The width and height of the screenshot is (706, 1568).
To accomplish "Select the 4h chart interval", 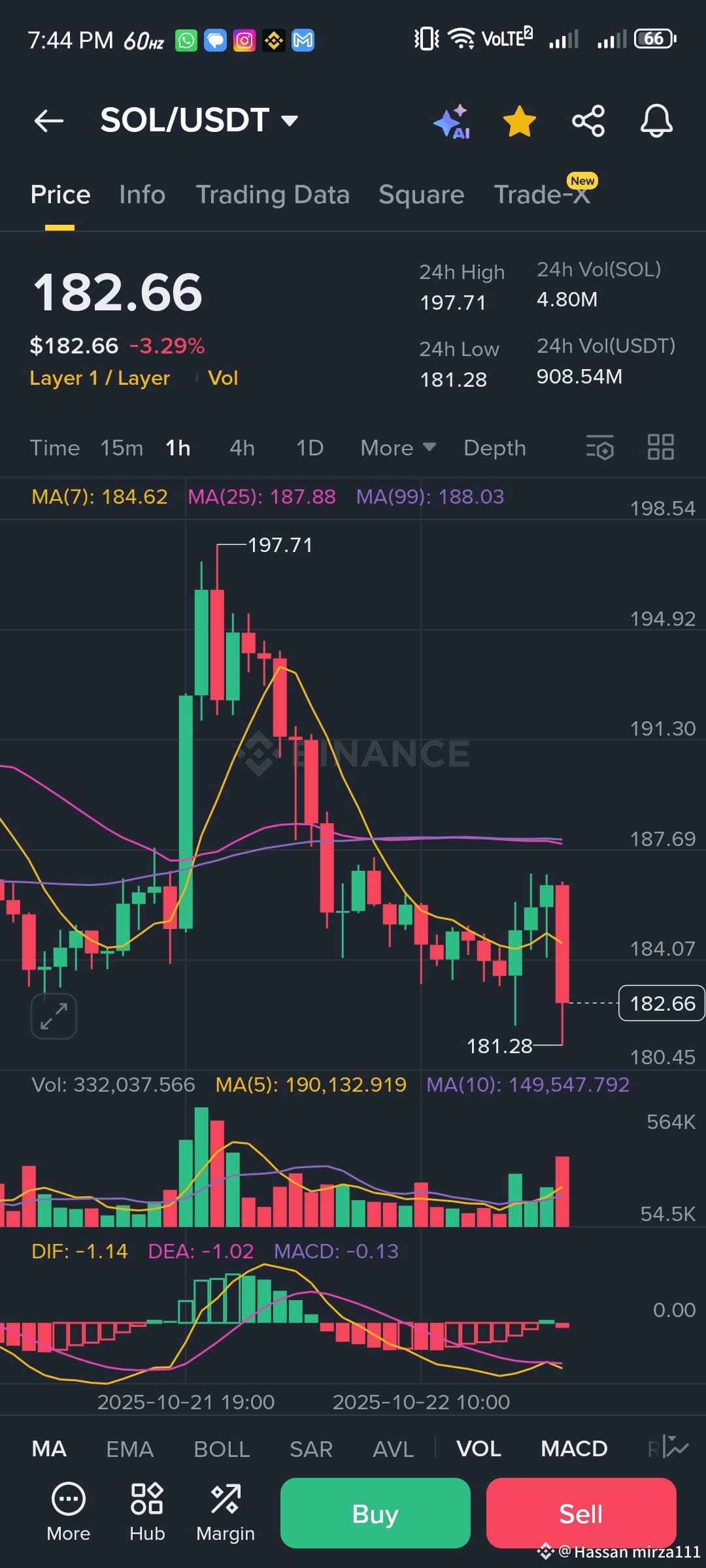I will click(x=242, y=448).
